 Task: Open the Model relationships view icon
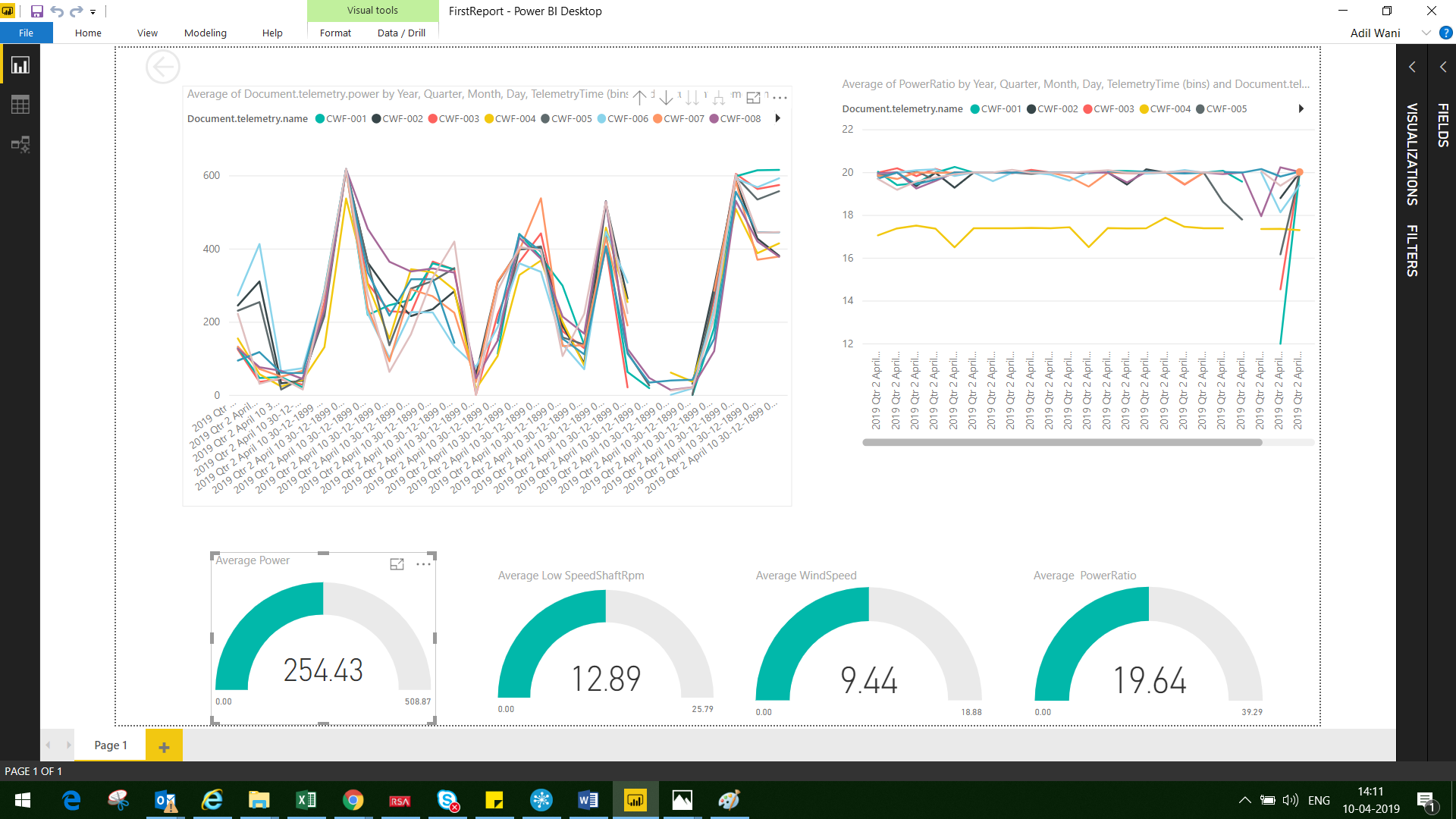pyautogui.click(x=20, y=144)
